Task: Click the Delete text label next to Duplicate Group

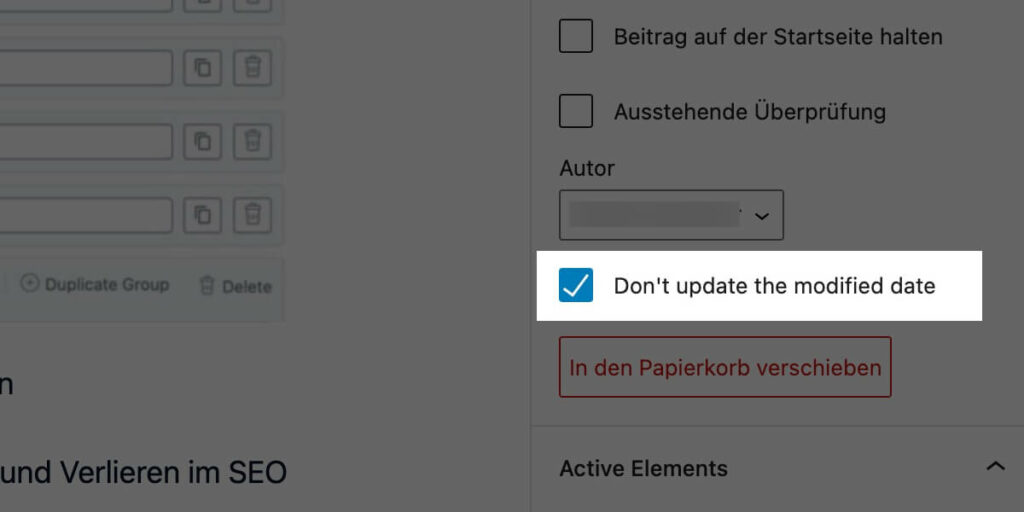Action: [x=247, y=287]
